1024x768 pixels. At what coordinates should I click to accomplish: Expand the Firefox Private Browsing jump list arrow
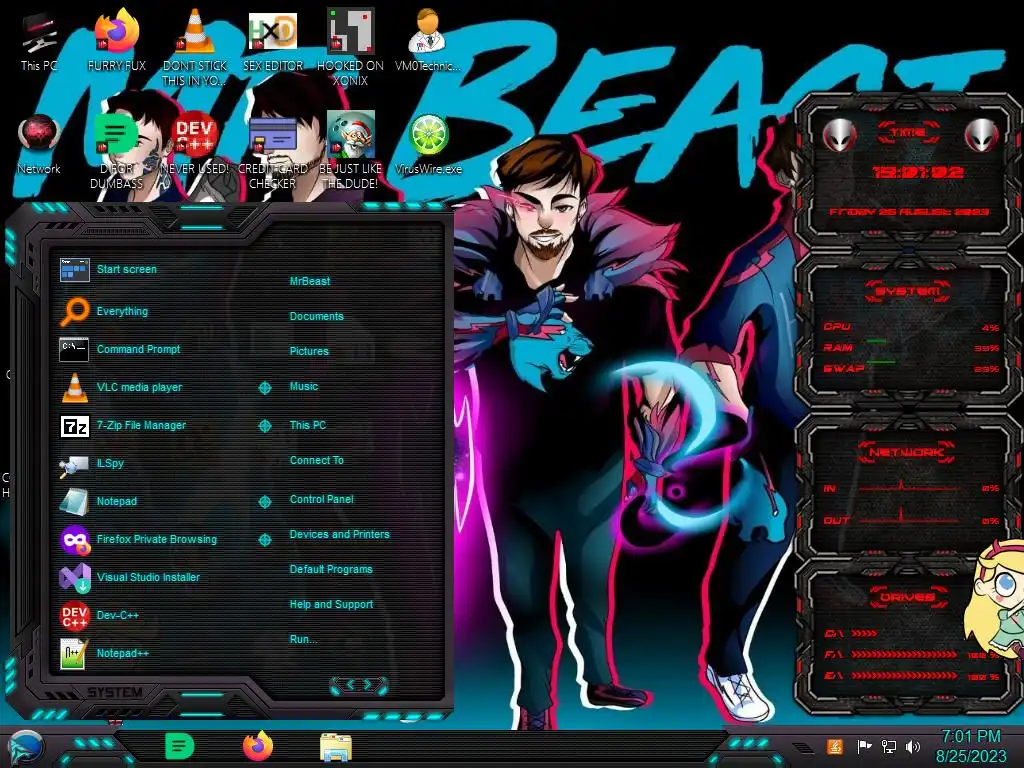click(264, 540)
